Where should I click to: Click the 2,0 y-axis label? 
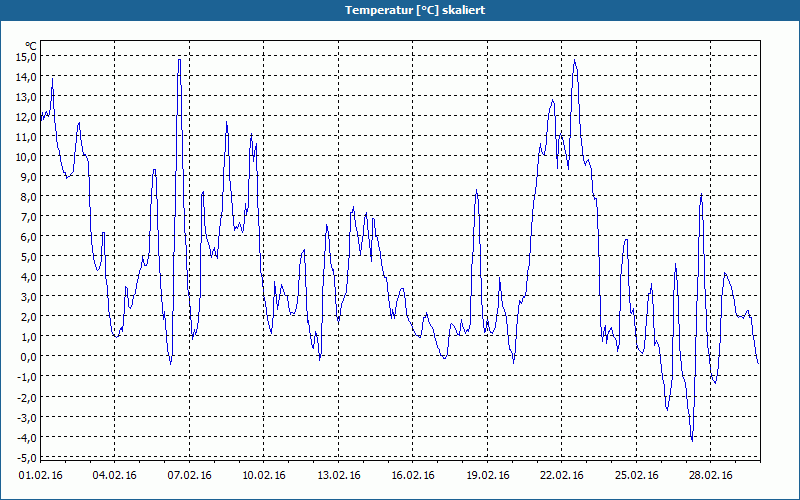pos(28,317)
